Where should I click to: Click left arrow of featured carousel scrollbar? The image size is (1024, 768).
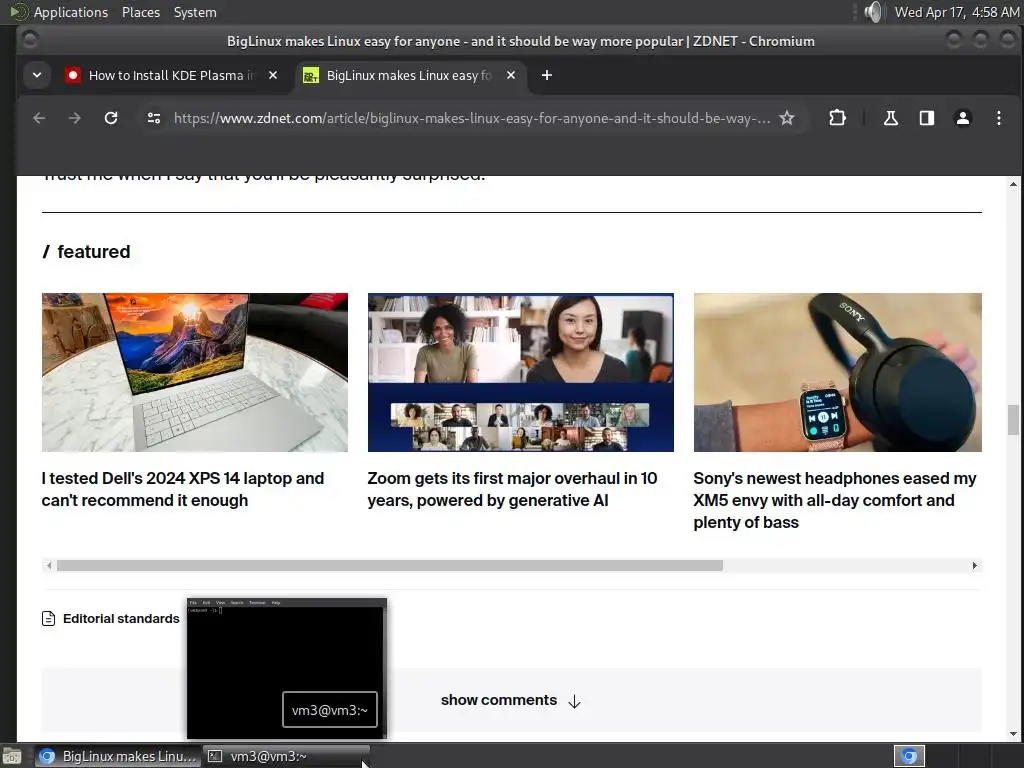pyautogui.click(x=48, y=566)
